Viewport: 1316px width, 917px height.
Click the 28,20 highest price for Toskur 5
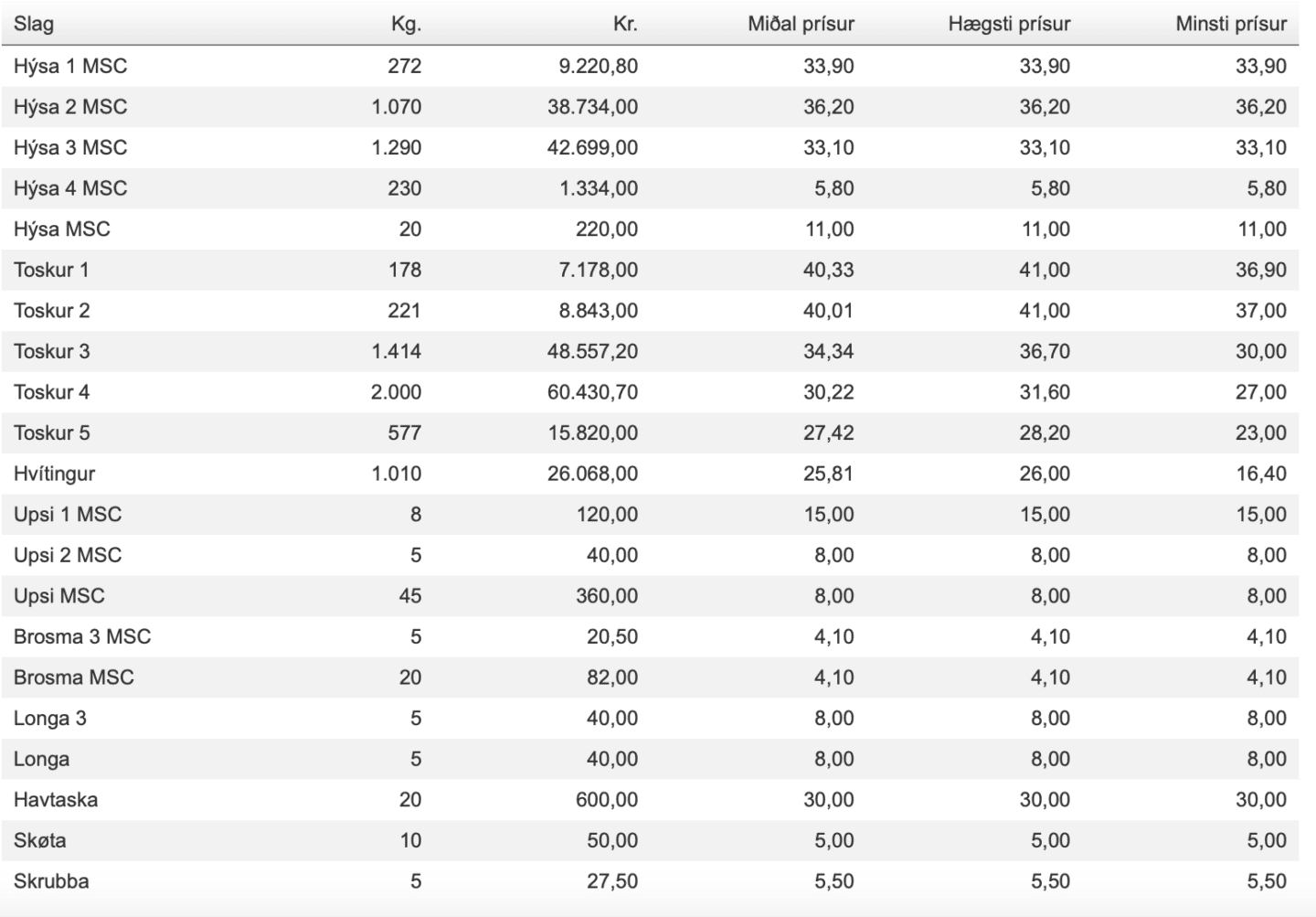[1045, 432]
